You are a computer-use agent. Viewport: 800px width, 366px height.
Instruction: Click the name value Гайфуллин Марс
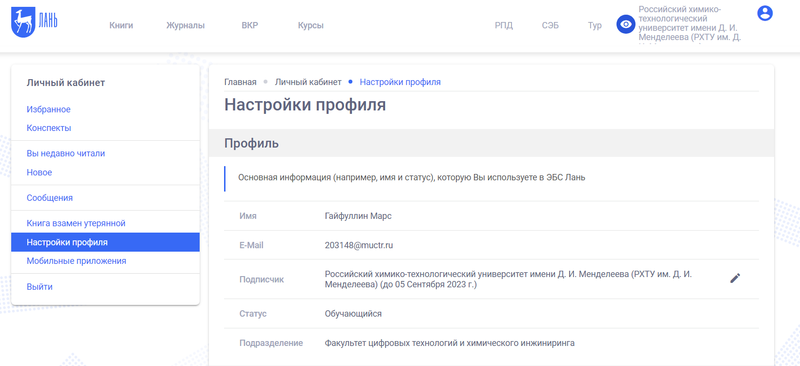coord(358,216)
